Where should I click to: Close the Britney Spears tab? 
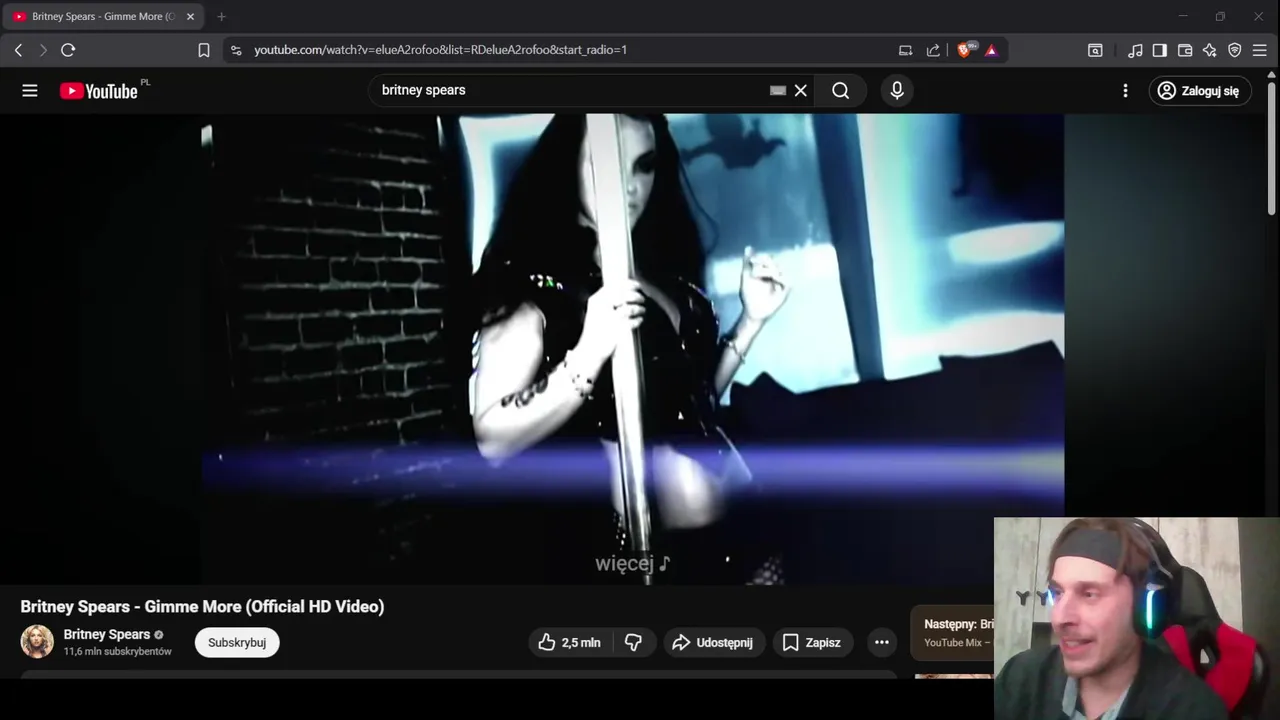pos(190,17)
